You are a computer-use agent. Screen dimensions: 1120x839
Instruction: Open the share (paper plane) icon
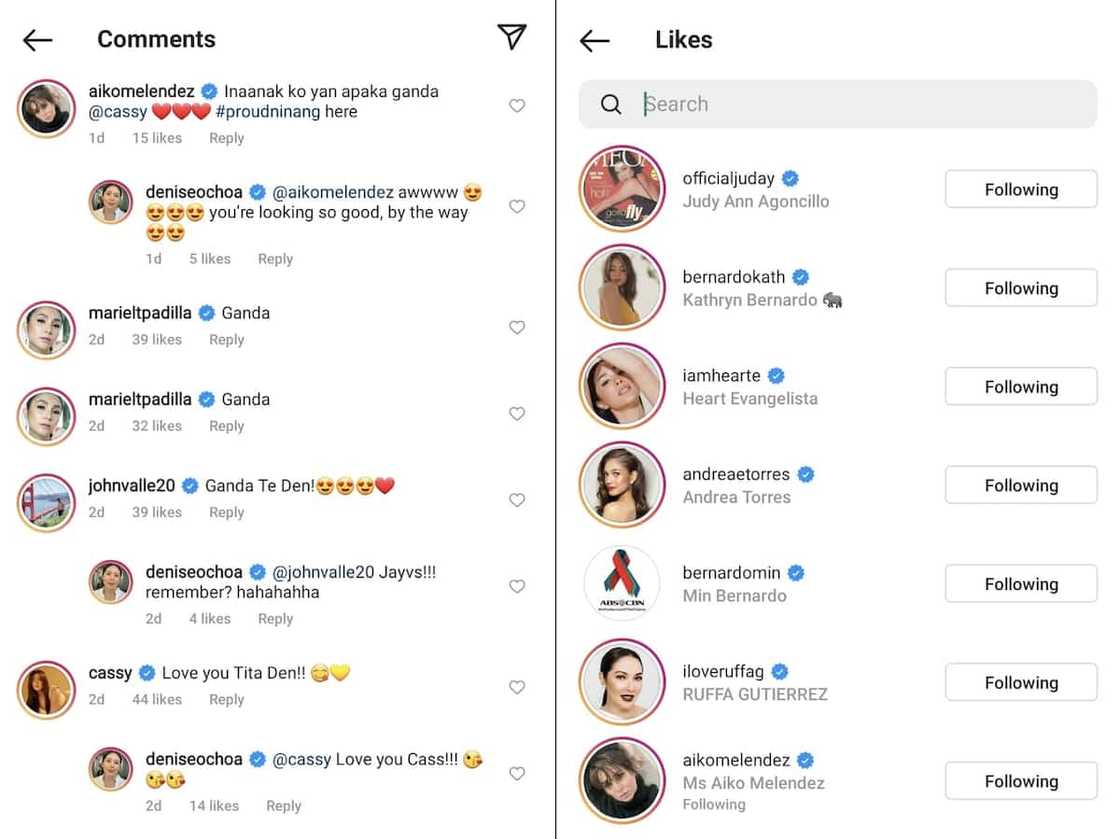click(x=511, y=36)
